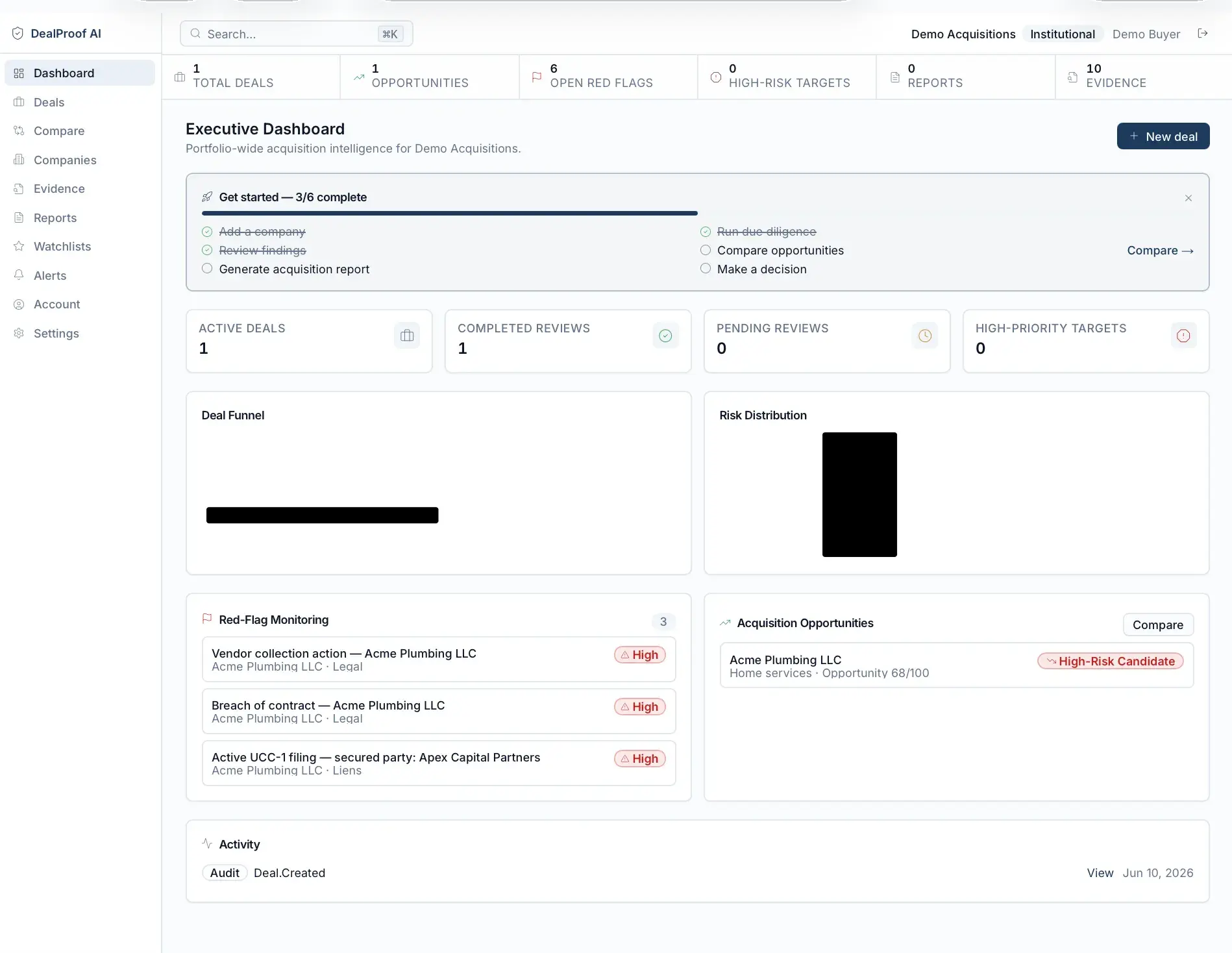Click the Account person icon
This screenshot has width=1232, height=953.
pyautogui.click(x=19, y=304)
